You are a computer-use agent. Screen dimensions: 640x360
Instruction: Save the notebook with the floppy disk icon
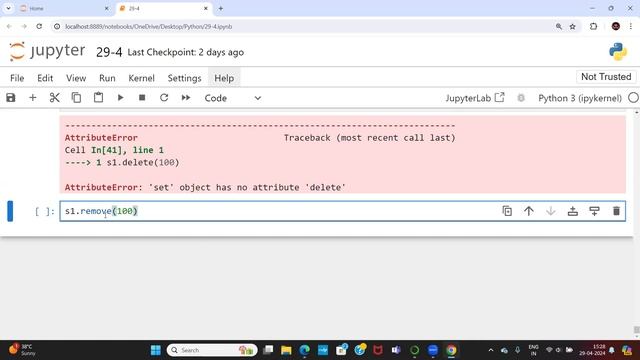point(11,98)
